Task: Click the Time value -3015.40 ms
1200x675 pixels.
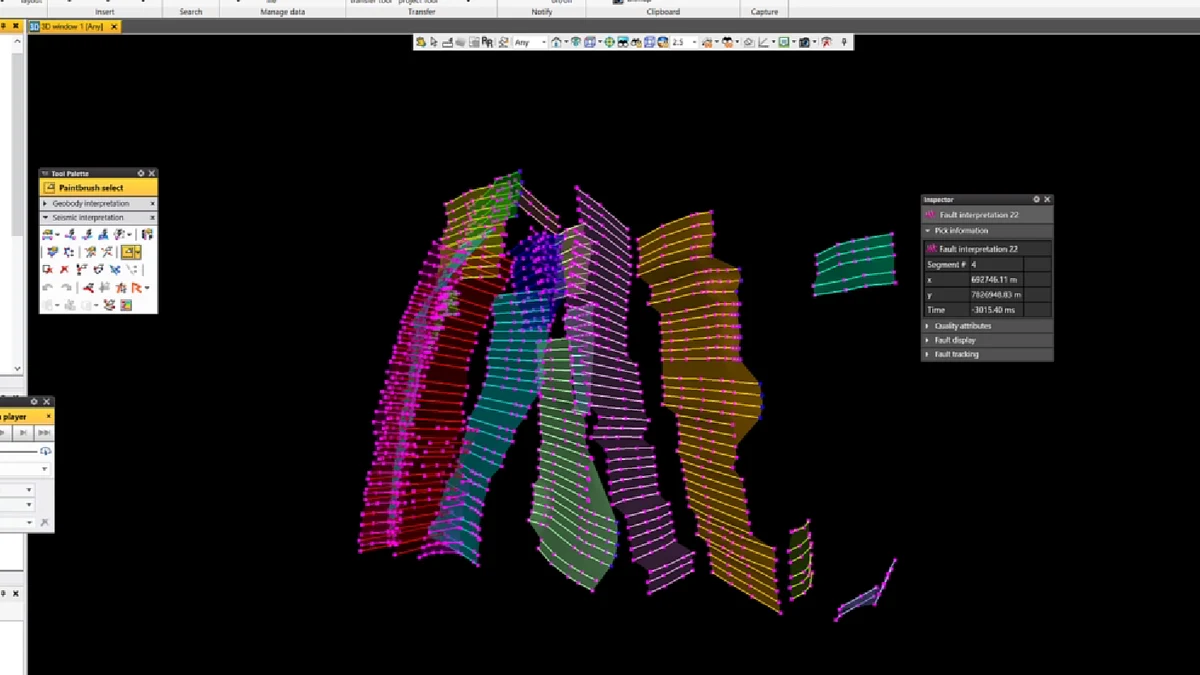Action: coord(996,310)
